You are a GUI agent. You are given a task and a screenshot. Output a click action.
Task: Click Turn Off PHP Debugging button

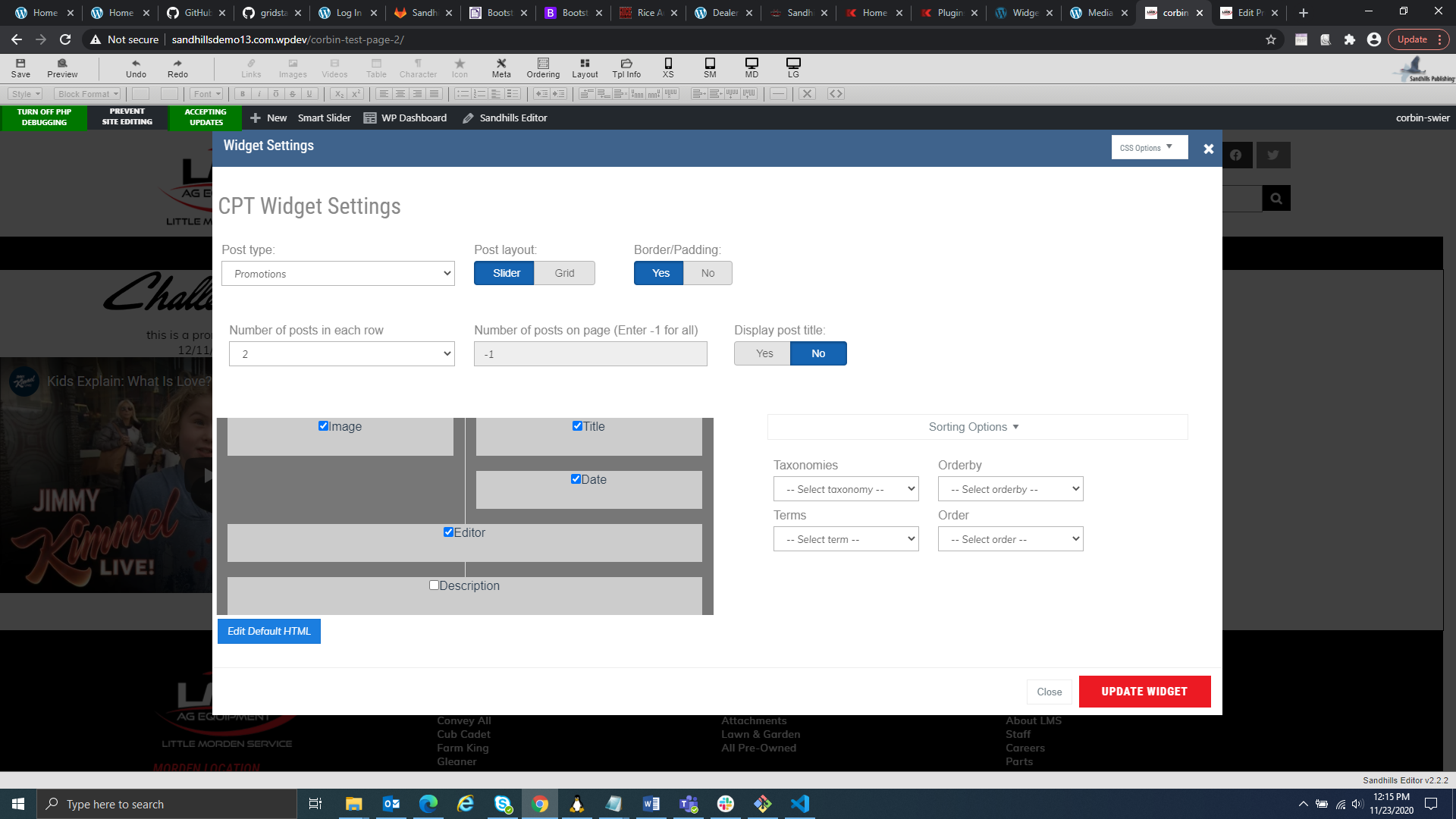click(x=44, y=117)
